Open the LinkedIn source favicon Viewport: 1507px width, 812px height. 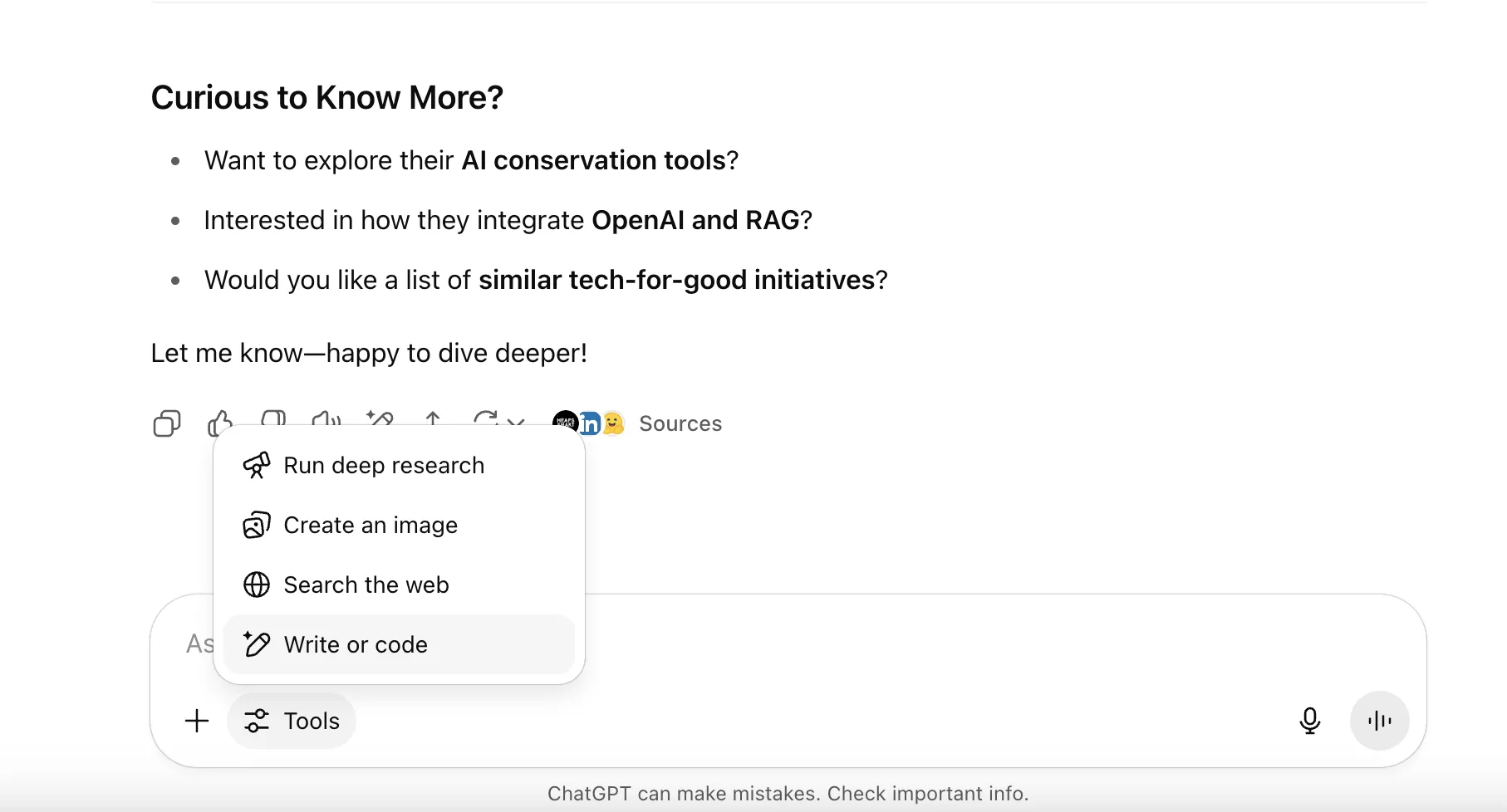(590, 423)
